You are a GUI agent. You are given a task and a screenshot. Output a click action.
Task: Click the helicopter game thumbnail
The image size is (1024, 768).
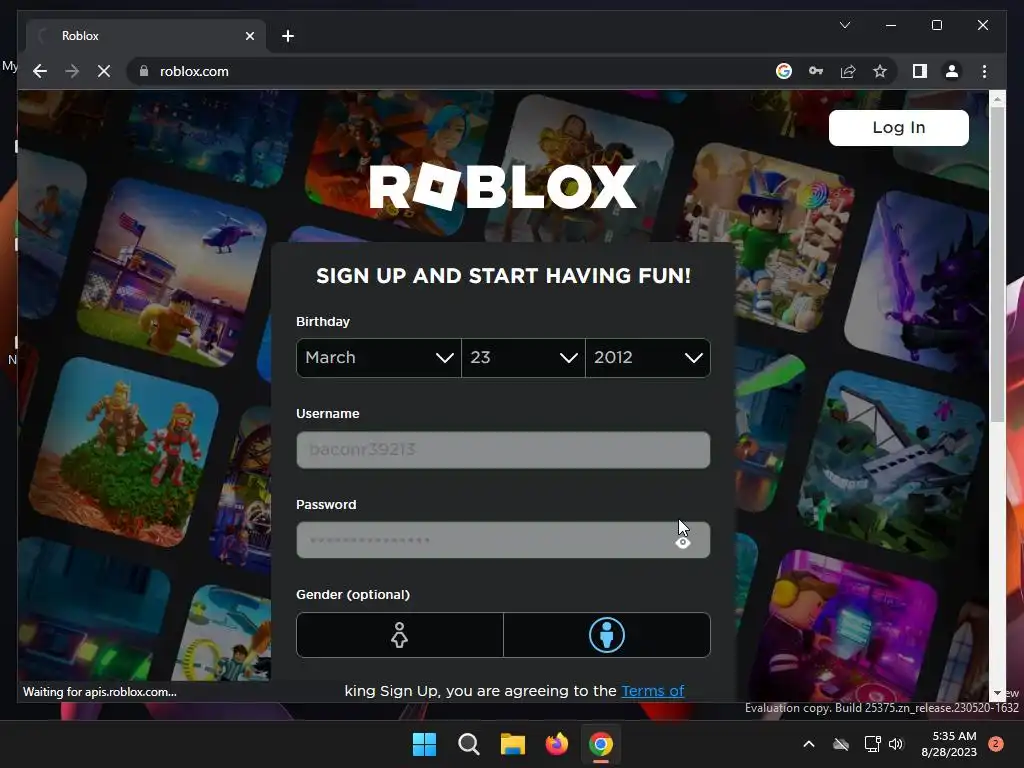point(171,274)
